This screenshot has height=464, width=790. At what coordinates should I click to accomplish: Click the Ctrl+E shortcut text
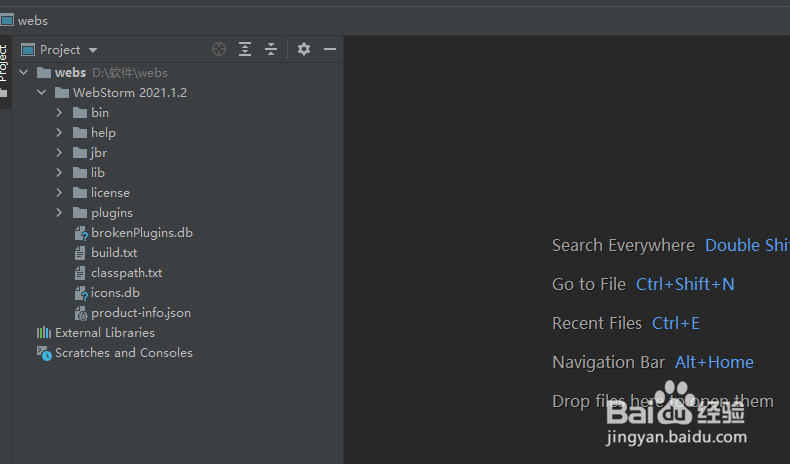676,323
